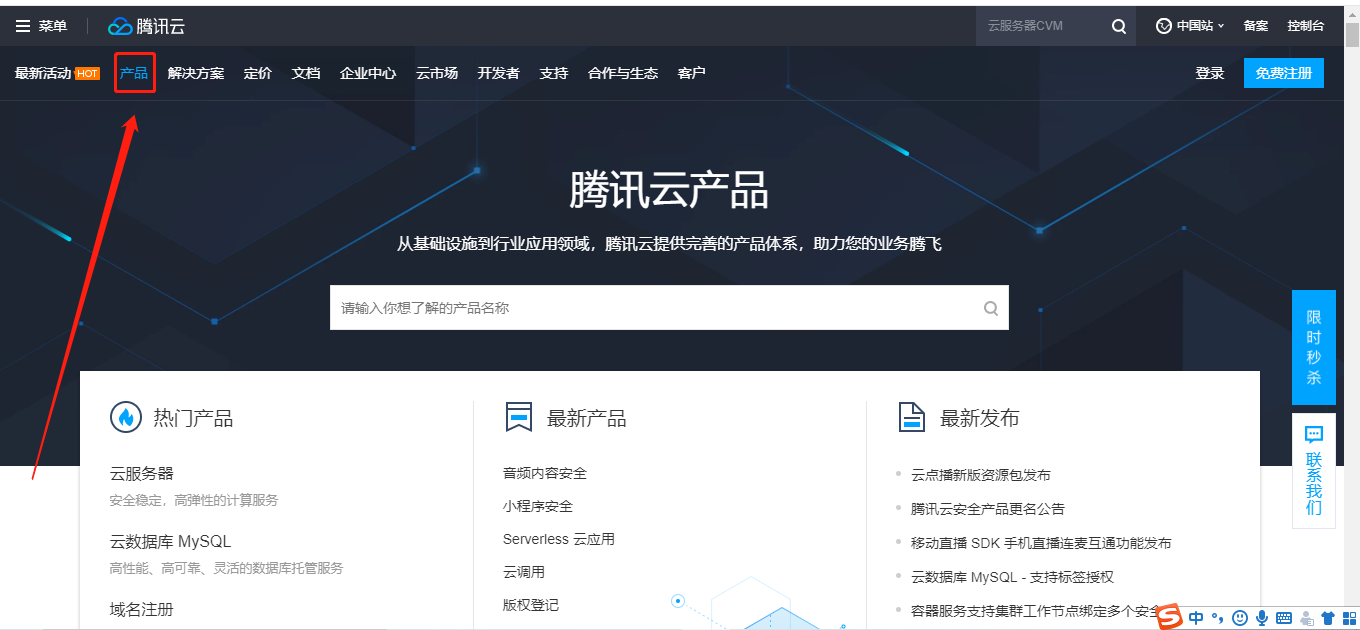Open the 定价 menu item
This screenshot has width=1360, height=630.
click(258, 73)
